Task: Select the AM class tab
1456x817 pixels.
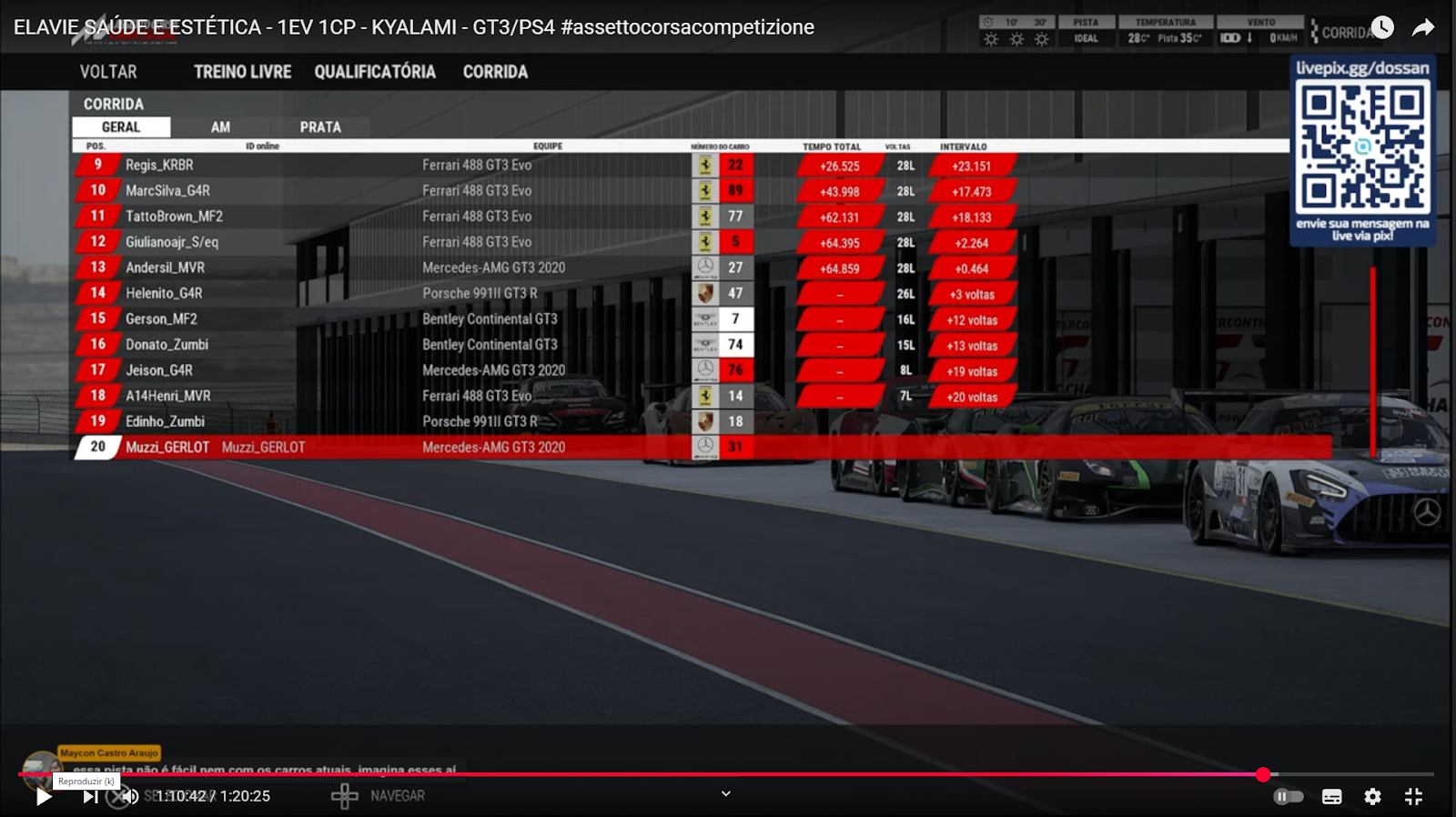Action: 220,127
